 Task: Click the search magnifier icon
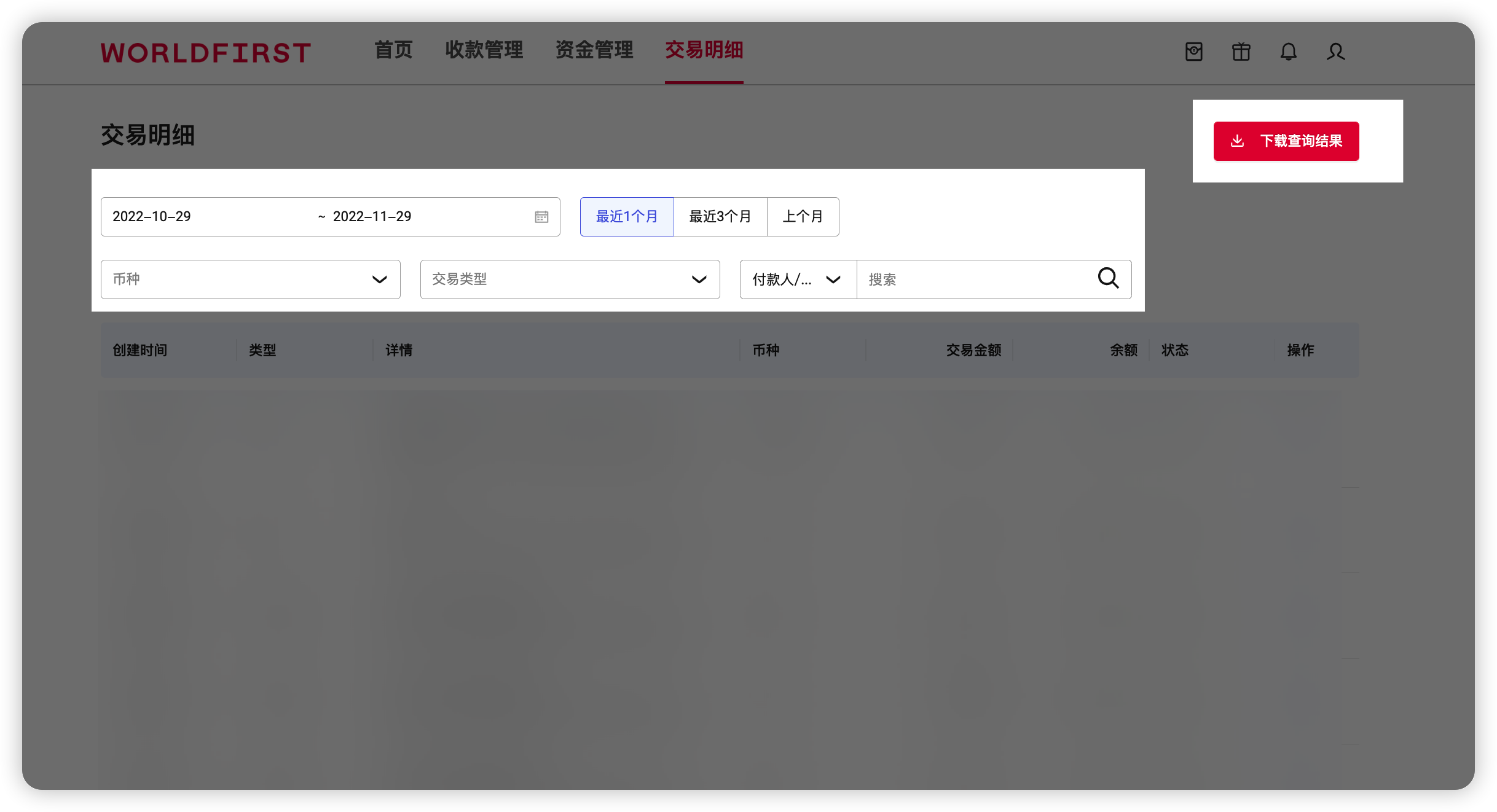pos(1108,278)
